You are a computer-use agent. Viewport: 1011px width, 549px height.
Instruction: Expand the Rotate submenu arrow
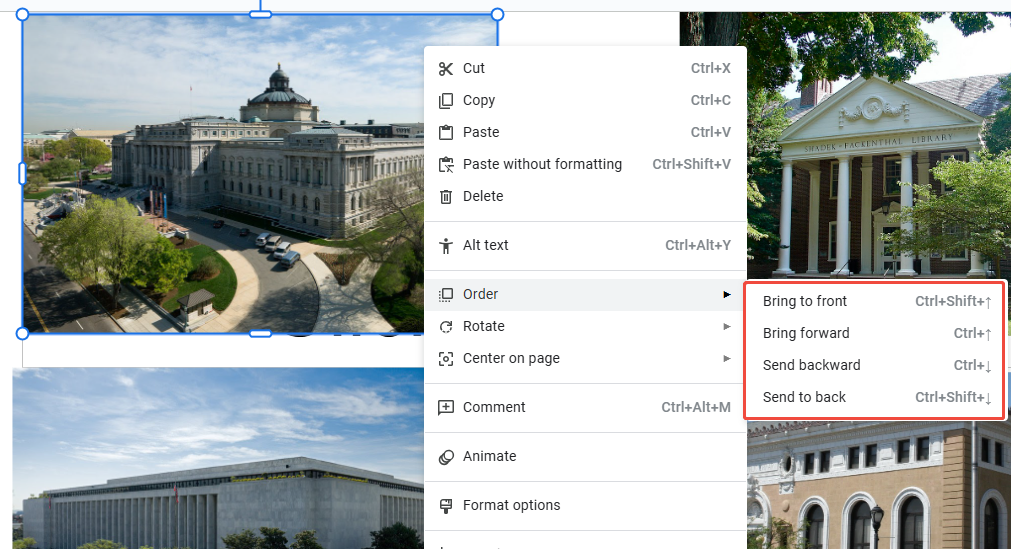coord(727,327)
